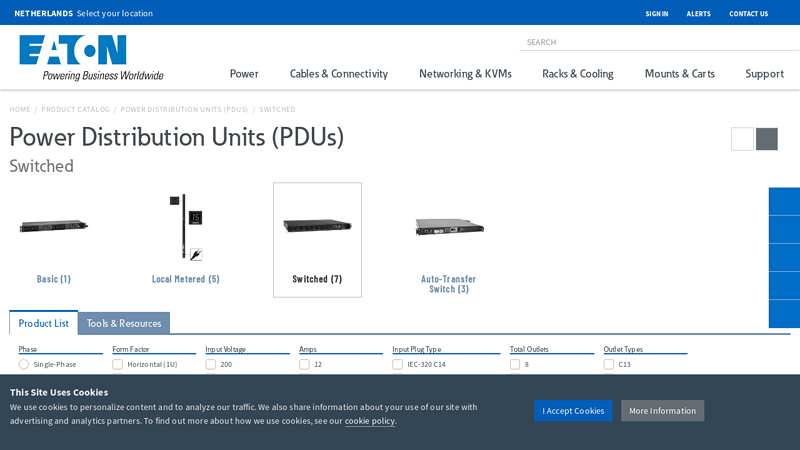800x450 pixels.
Task: Check the 12 amps filter
Action: point(305,364)
